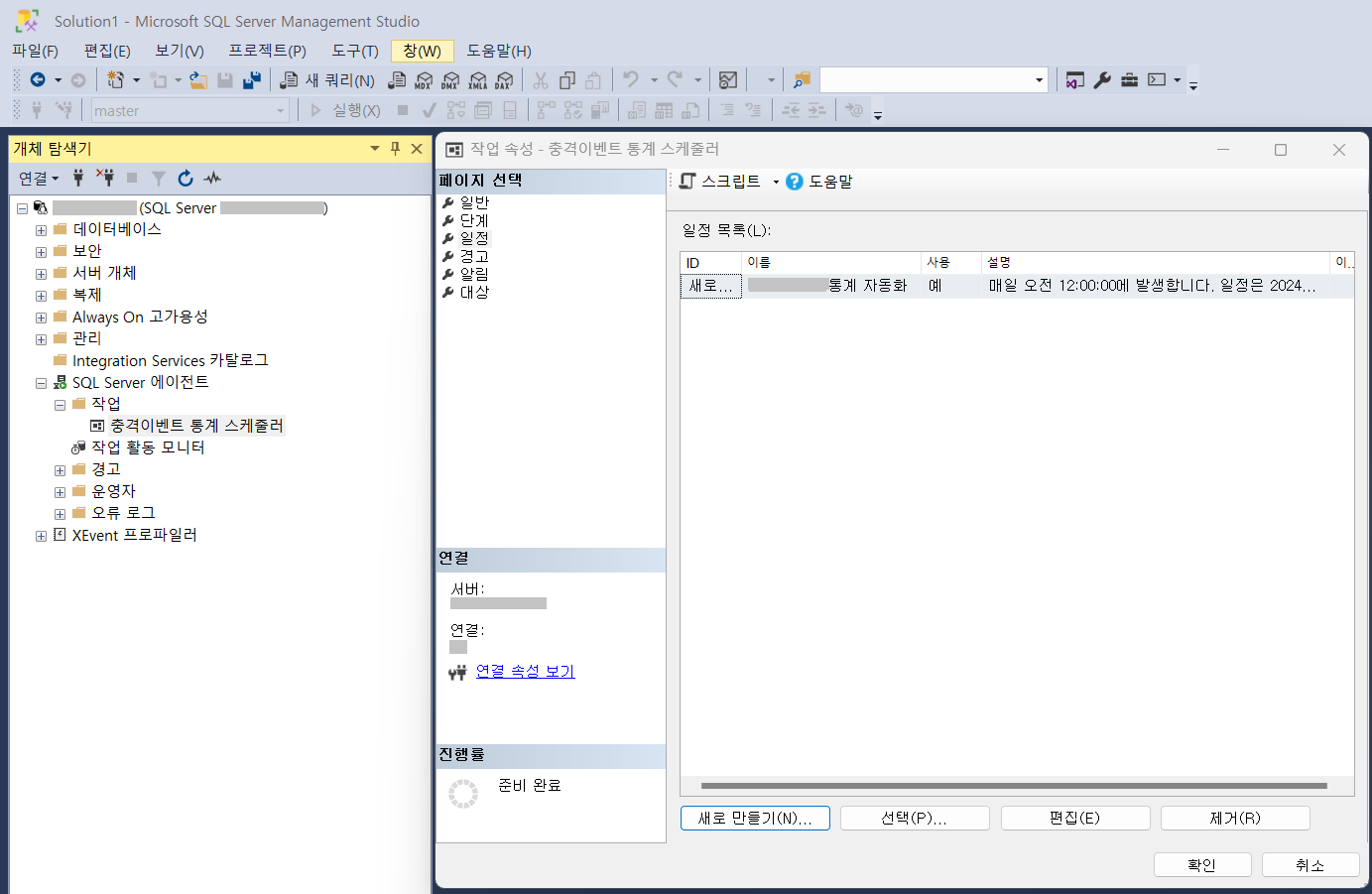Image resolution: width=1372 pixels, height=894 pixels.
Task: Open the 창(W) menu
Action: [423, 51]
